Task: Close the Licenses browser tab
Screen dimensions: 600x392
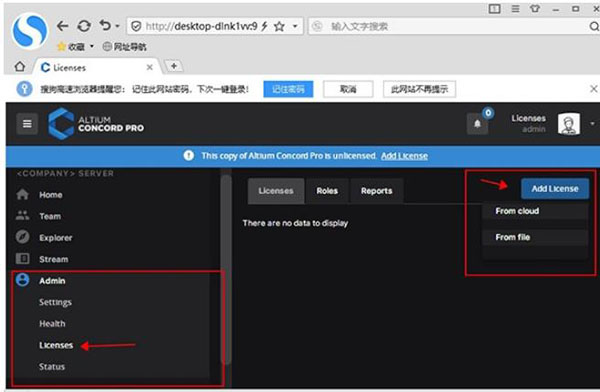Action: 150,67
